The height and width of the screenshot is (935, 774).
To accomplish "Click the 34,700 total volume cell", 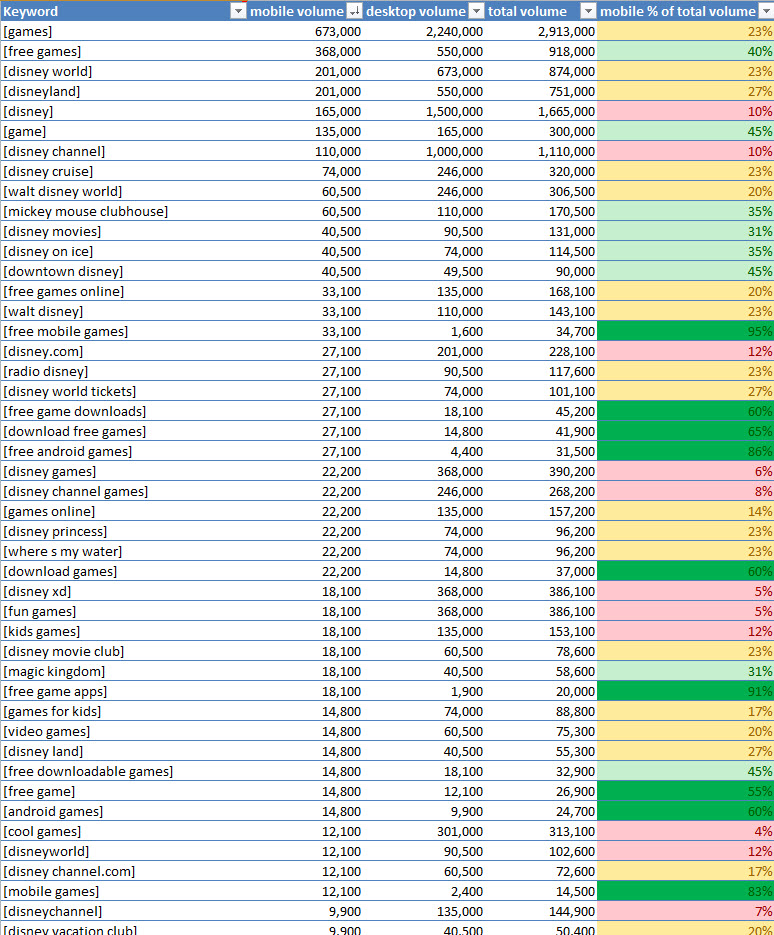I will pos(541,331).
